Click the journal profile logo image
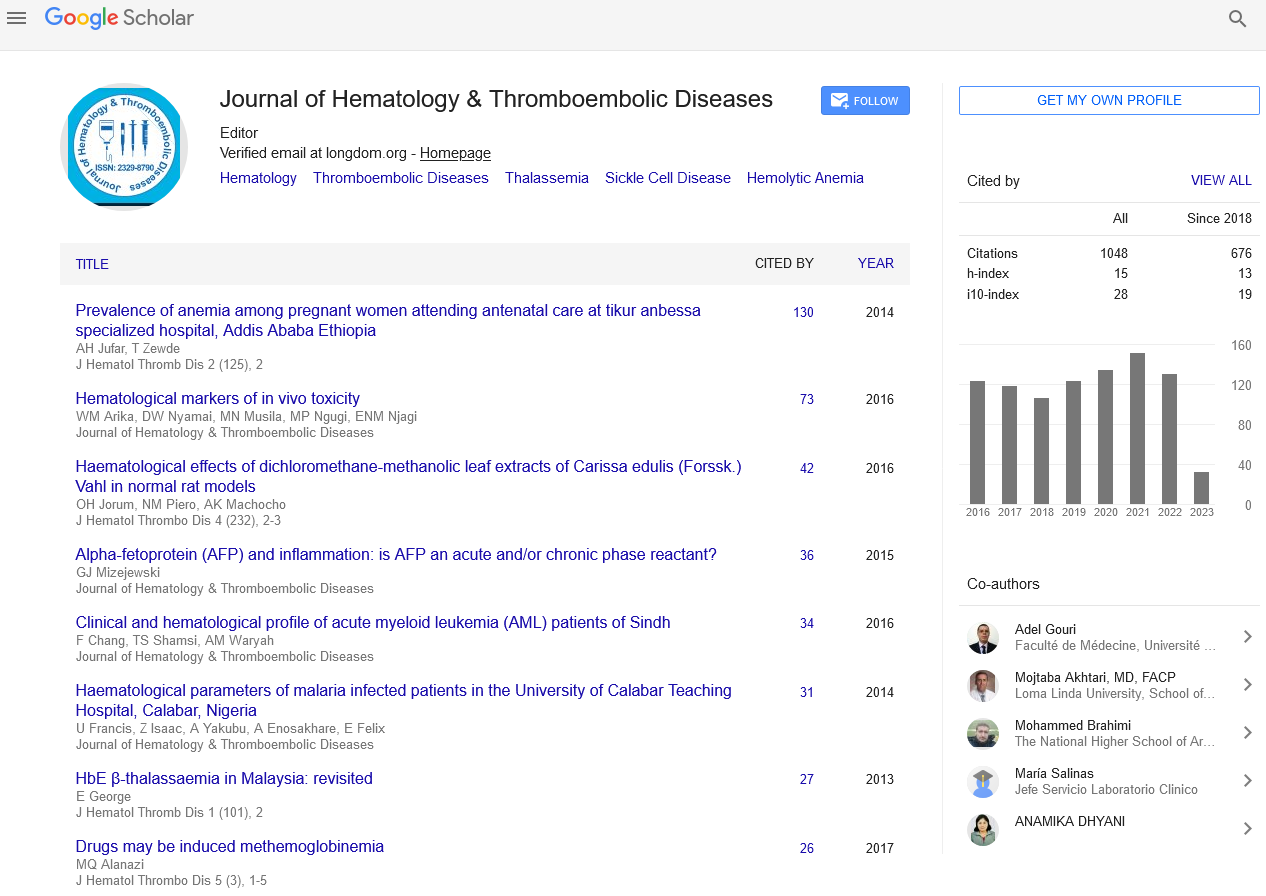 tap(124, 147)
